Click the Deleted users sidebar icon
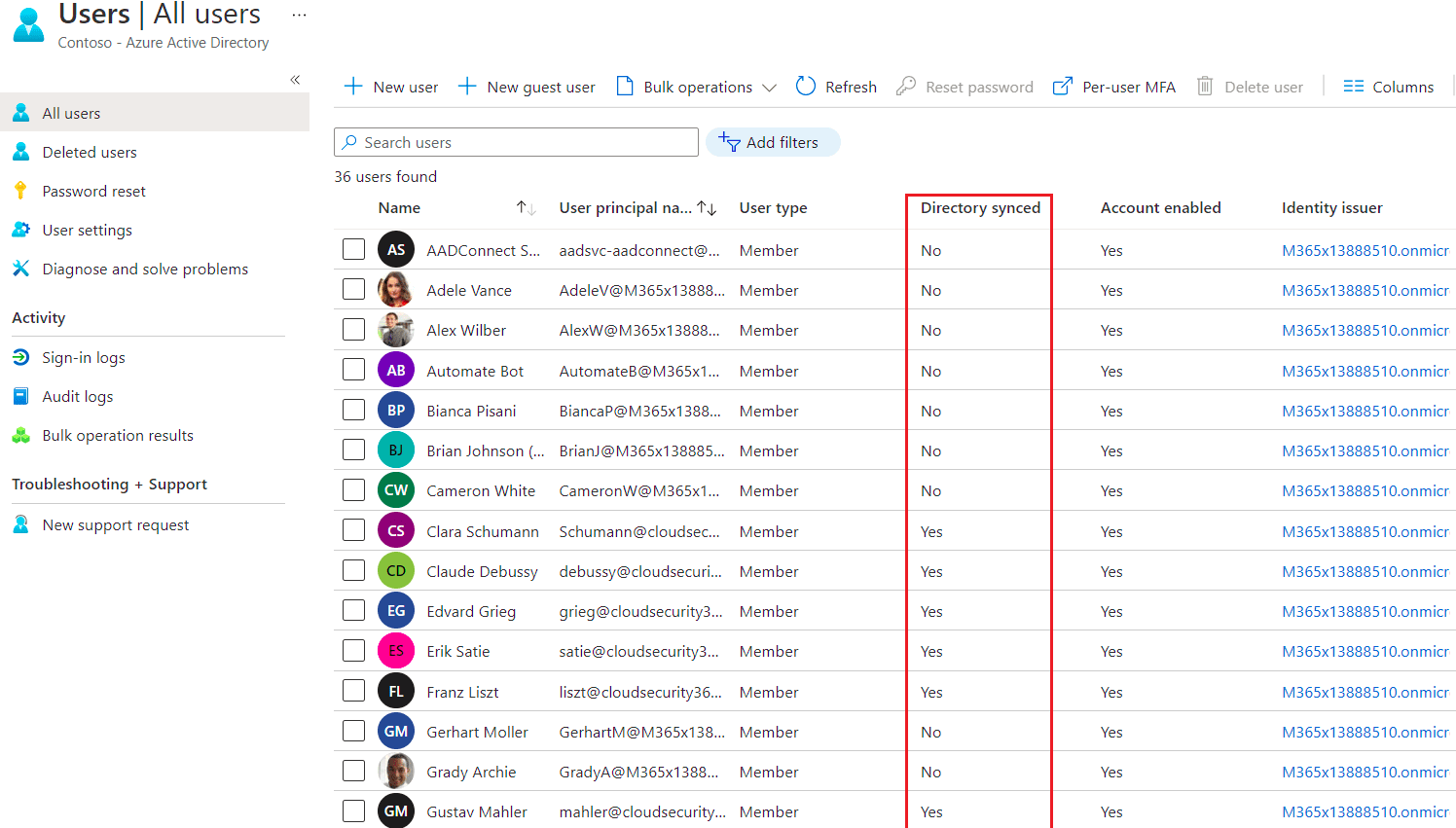Image resolution: width=1456 pixels, height=828 pixels. tap(21, 152)
